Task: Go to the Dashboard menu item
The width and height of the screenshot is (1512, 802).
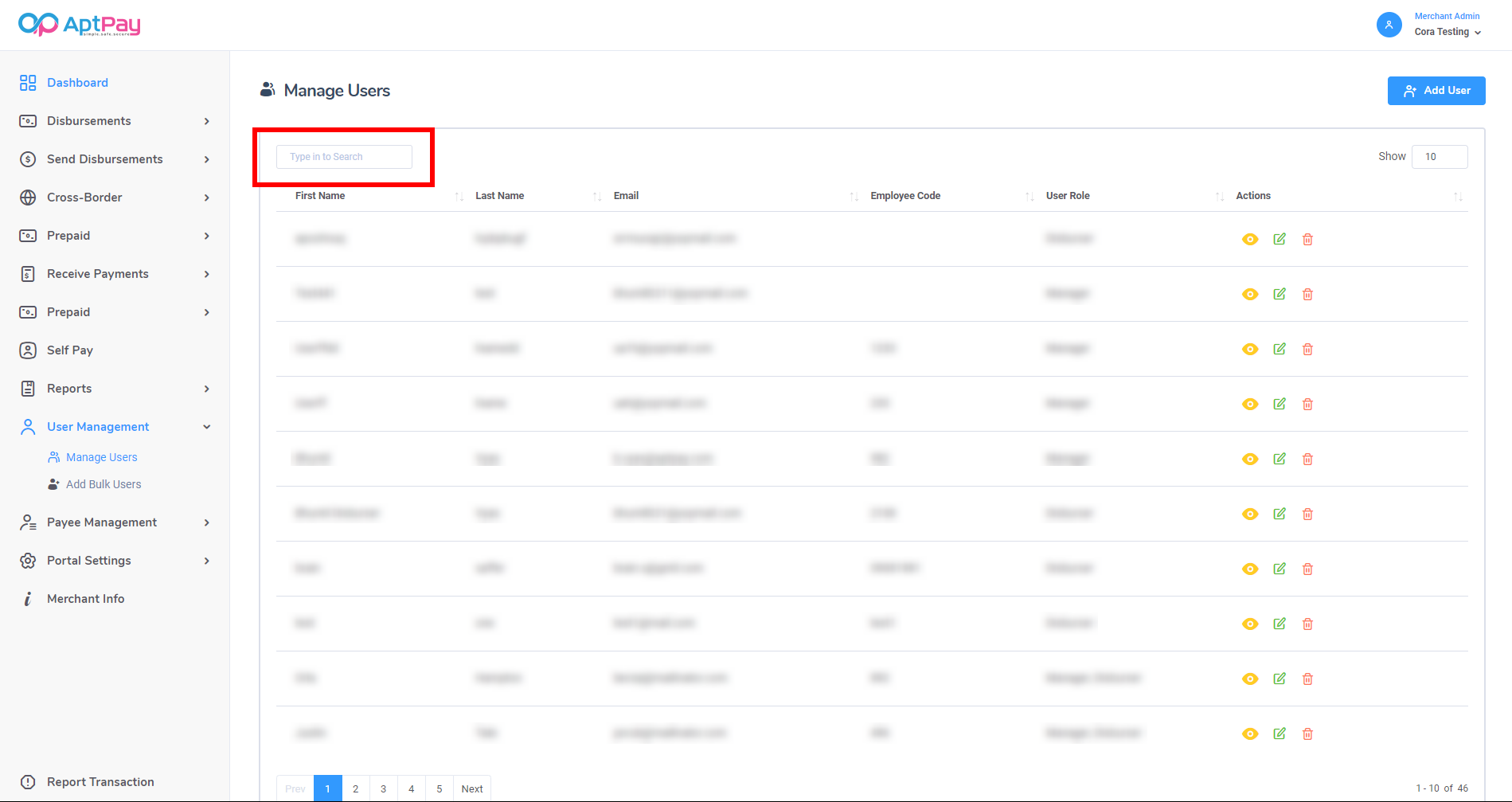Action: 77,83
